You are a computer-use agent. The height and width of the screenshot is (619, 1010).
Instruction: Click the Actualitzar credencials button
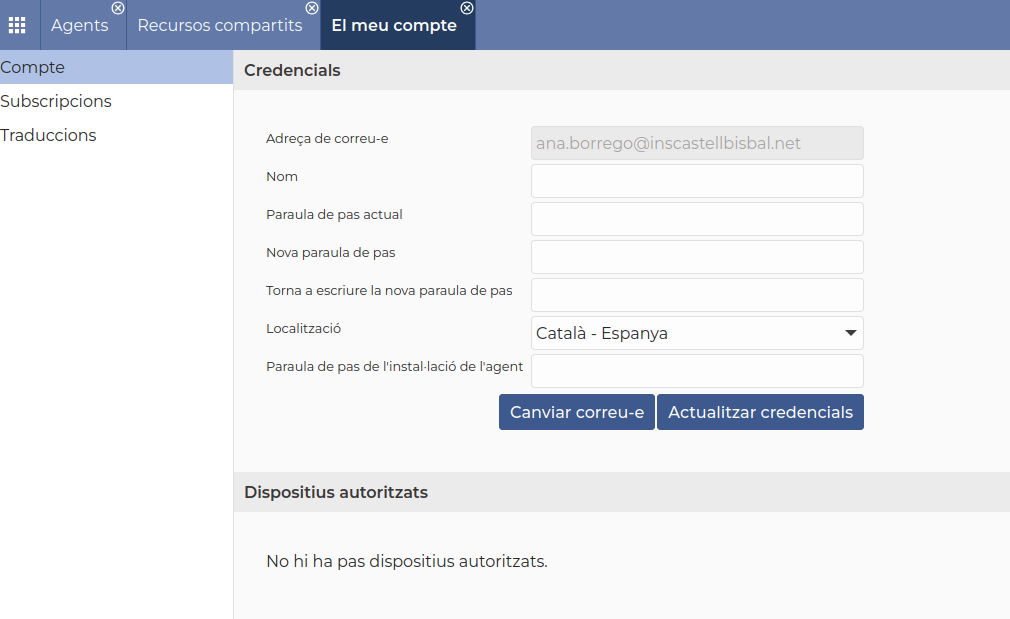(760, 412)
